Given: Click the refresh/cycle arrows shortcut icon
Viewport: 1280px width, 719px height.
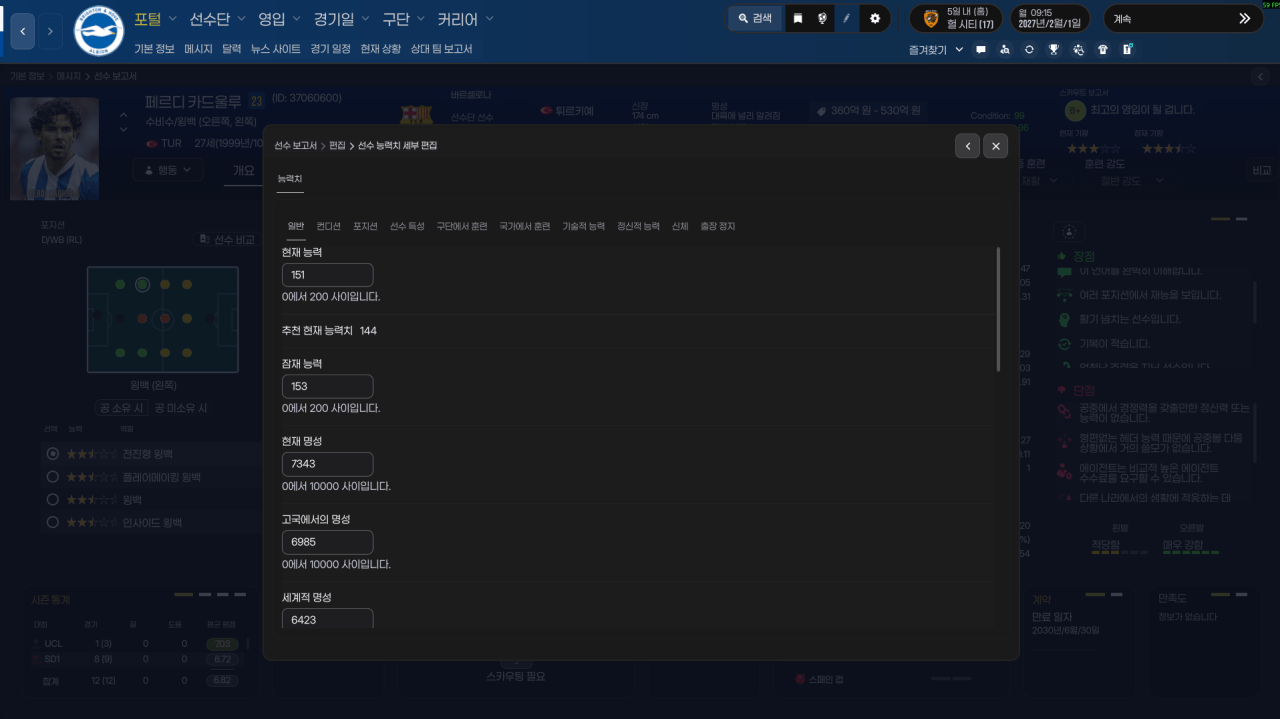Looking at the screenshot, I should click(1029, 49).
